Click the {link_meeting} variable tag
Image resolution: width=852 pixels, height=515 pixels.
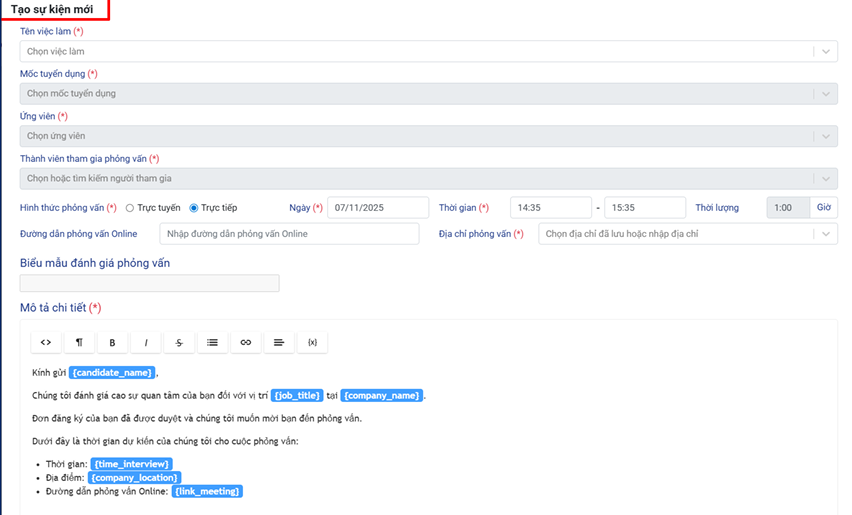coord(207,491)
